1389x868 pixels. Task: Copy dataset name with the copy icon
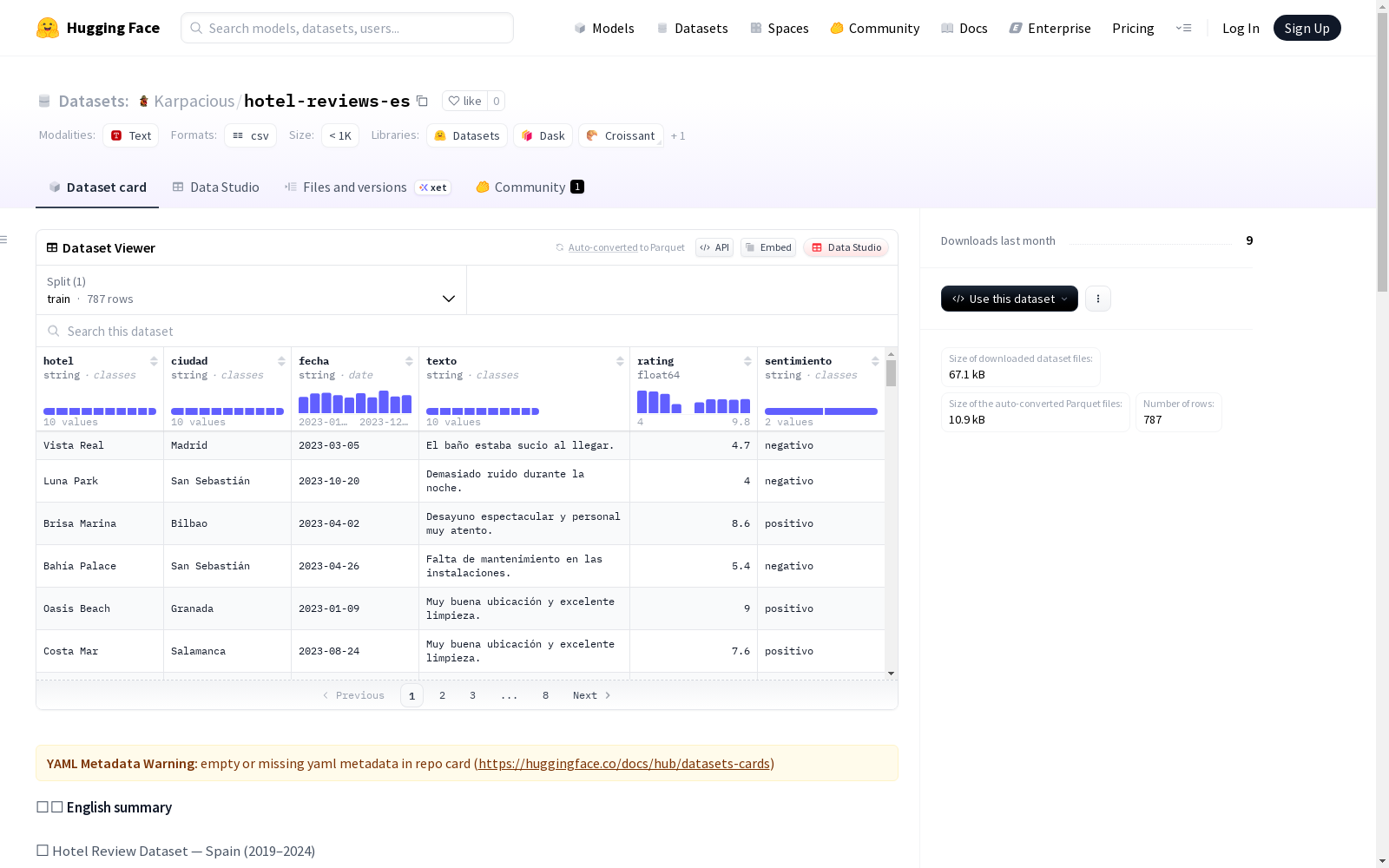(422, 101)
